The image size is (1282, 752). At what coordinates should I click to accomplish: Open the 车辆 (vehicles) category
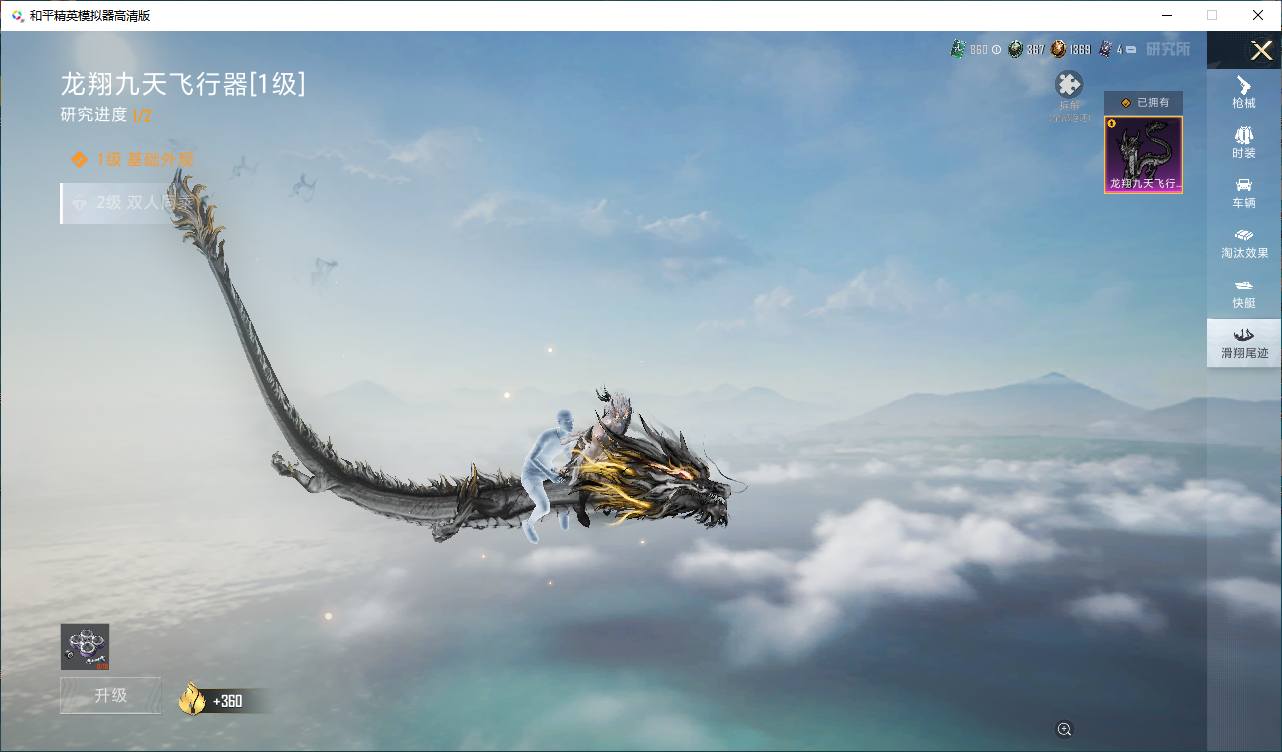[x=1244, y=192]
